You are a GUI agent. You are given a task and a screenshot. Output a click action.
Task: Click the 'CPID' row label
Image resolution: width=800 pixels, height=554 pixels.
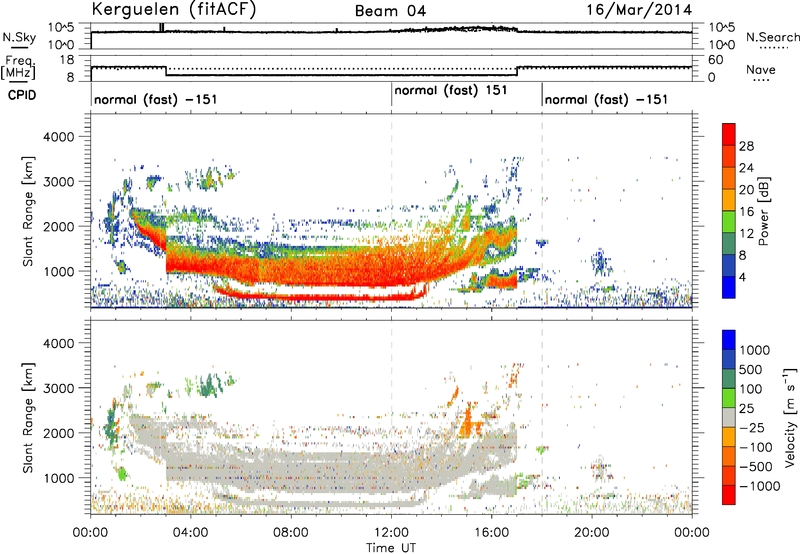tap(22, 95)
